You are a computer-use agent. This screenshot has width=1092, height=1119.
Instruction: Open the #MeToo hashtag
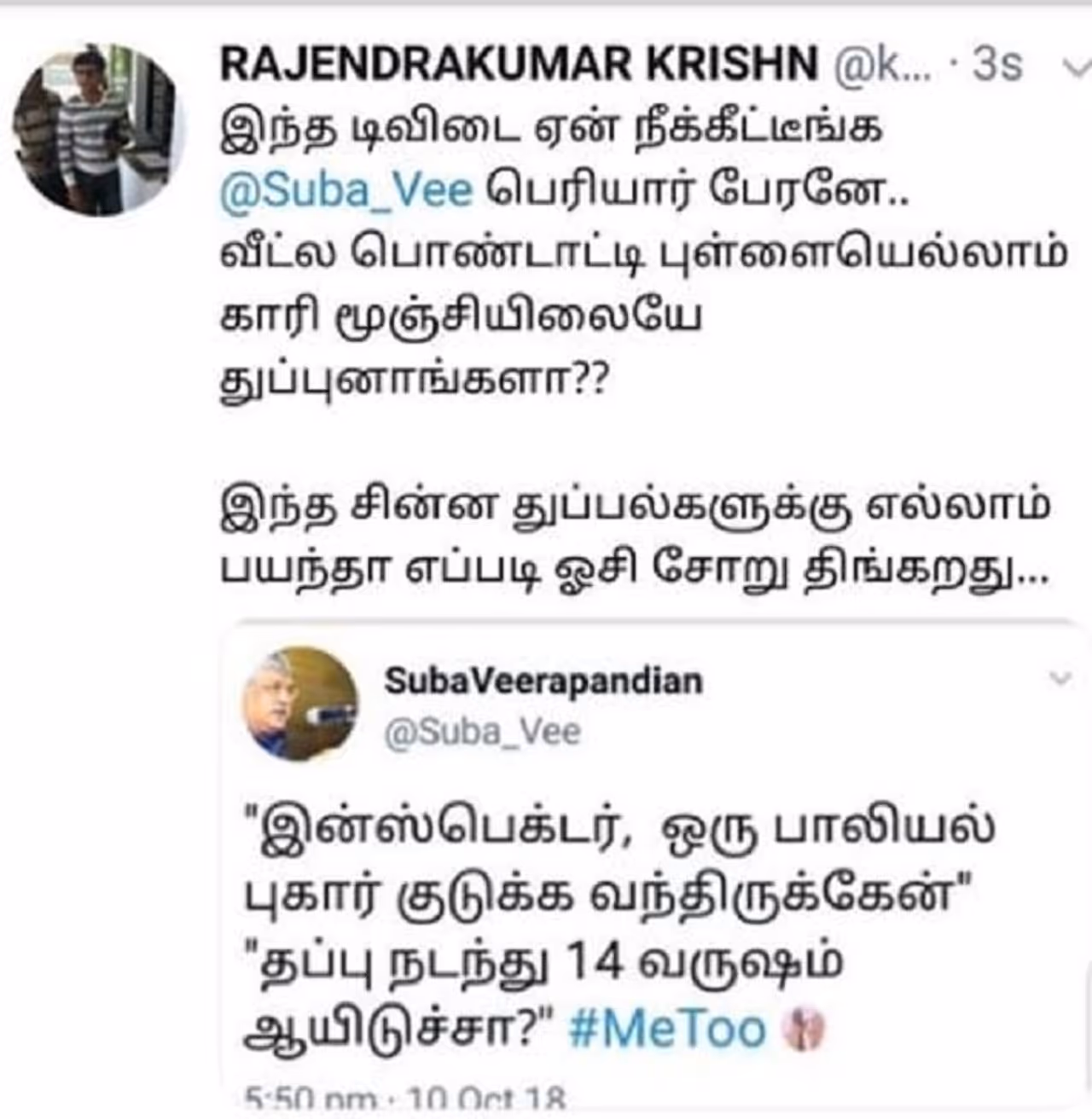coord(666,1029)
